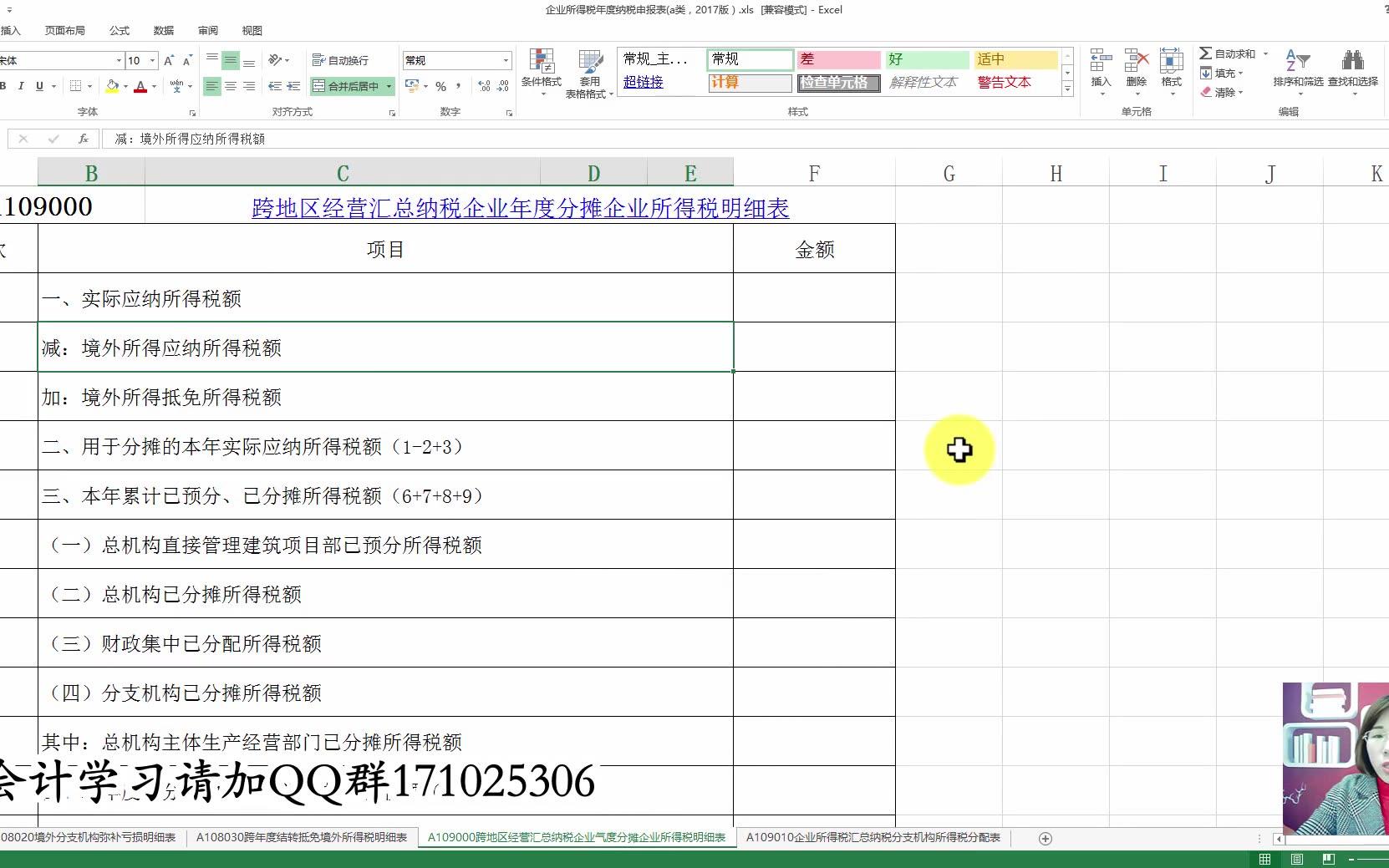Open the font name dropdown
The image size is (1389, 868).
[x=119, y=59]
